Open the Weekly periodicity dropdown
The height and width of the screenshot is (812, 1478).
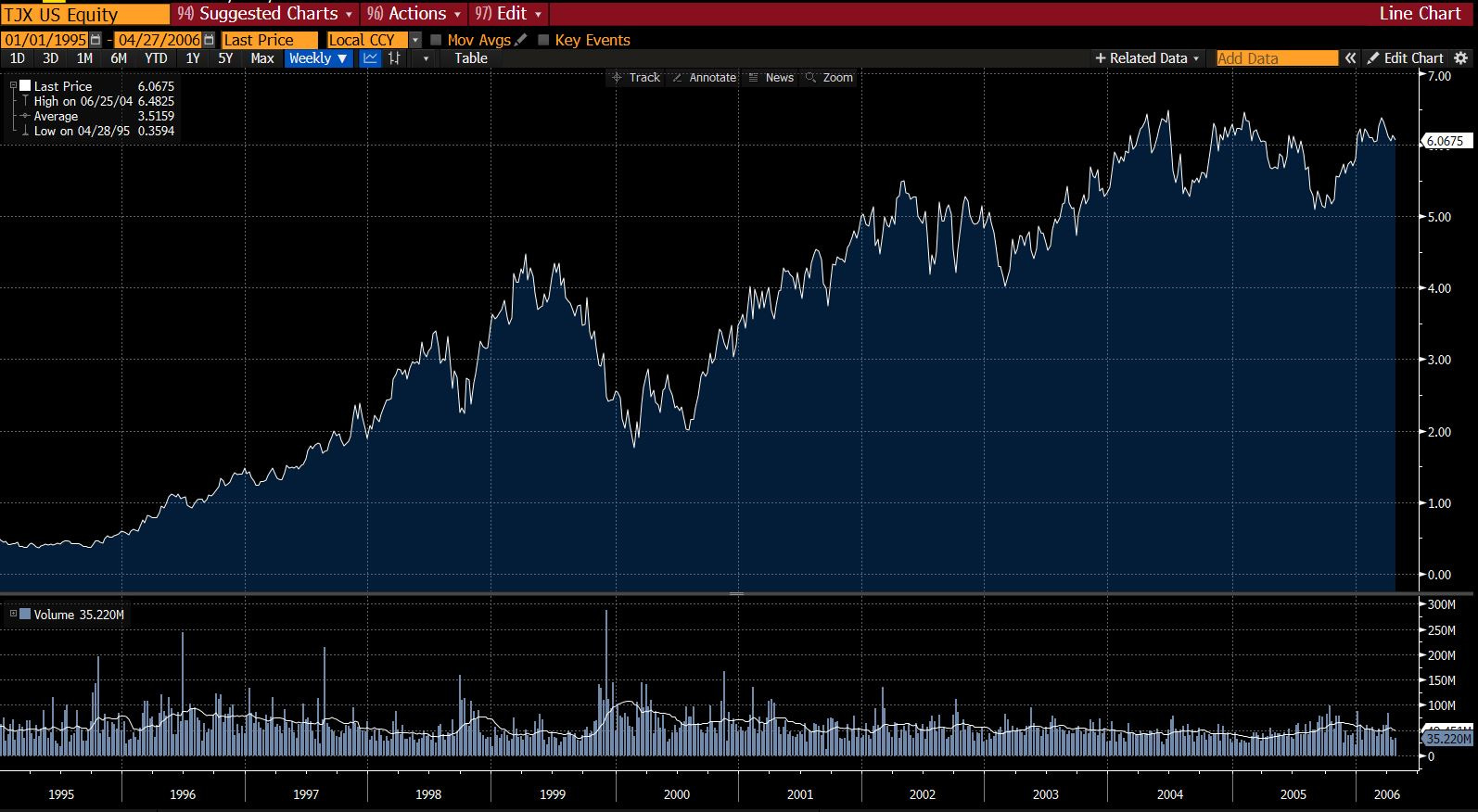pyautogui.click(x=318, y=58)
